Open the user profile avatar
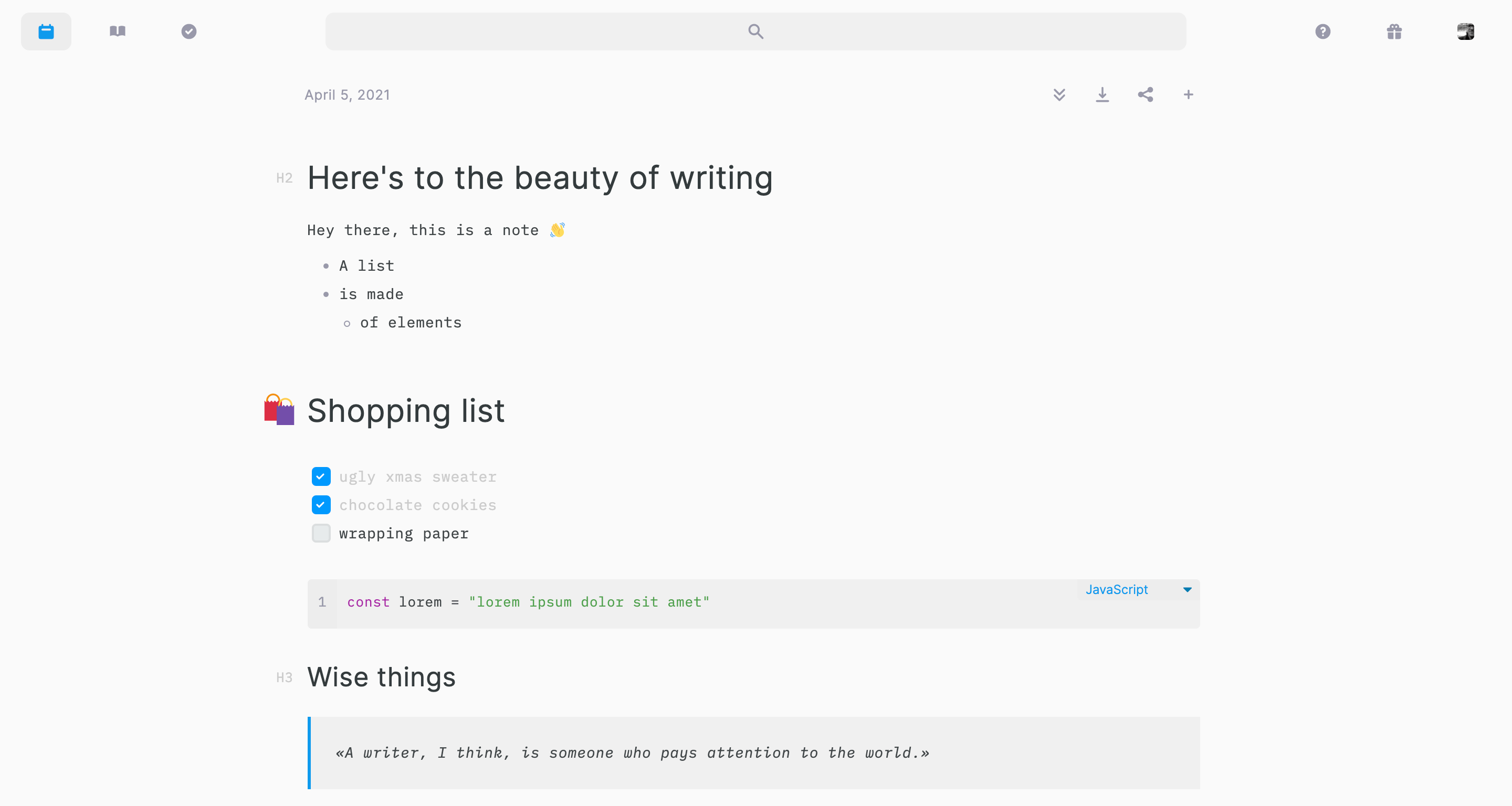This screenshot has width=1512, height=806. [1465, 31]
